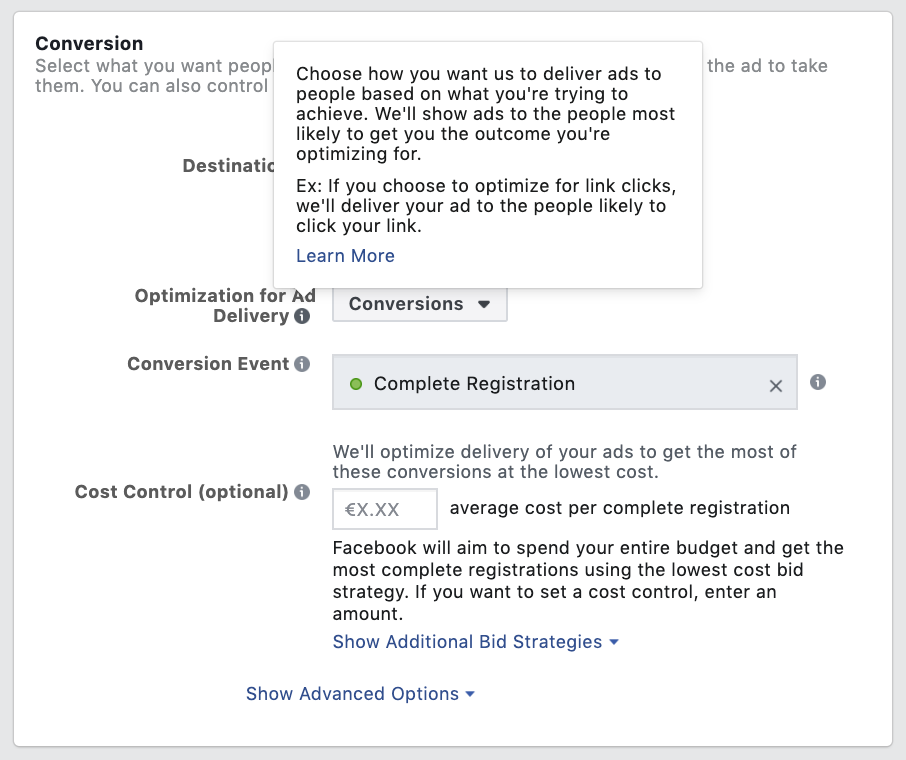Image resolution: width=906 pixels, height=760 pixels.
Task: Select the Complete Registration conversion event field
Action: point(565,382)
